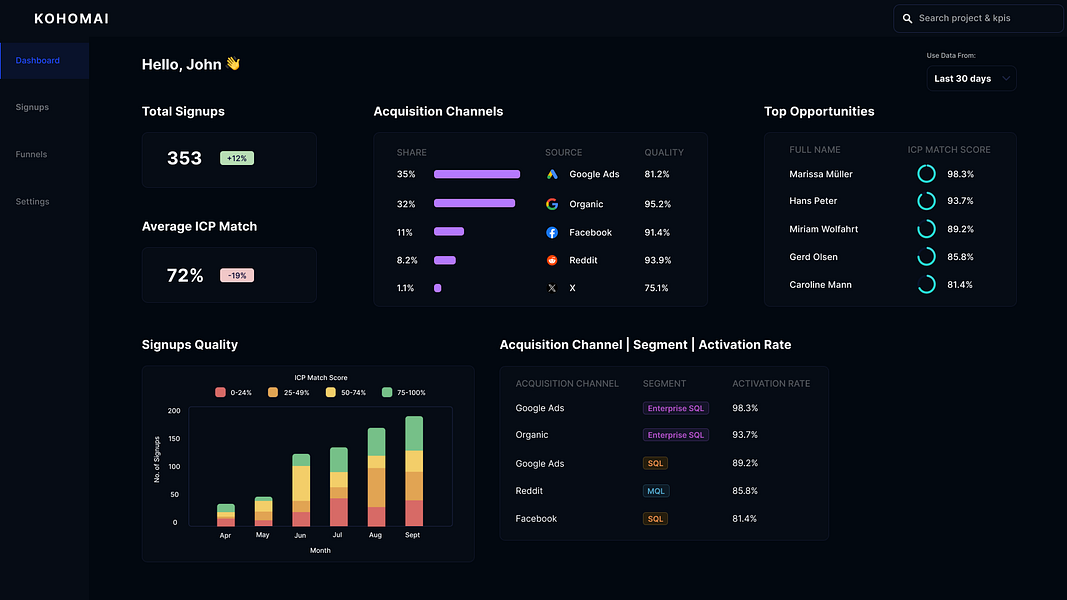1067x600 pixels.
Task: Open Settings in the sidebar
Action: (x=32, y=201)
